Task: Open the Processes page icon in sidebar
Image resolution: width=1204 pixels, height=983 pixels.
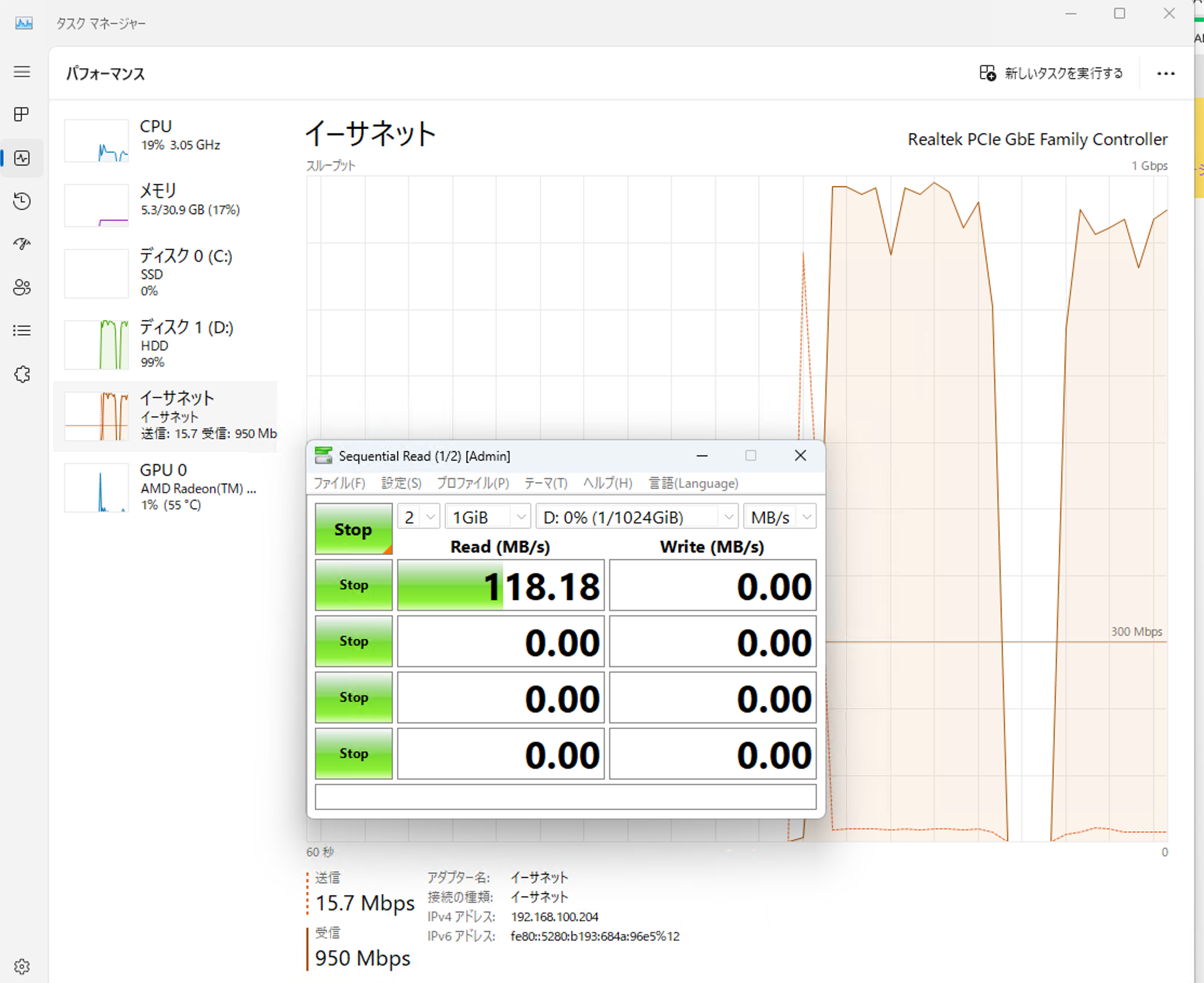Action: click(22, 115)
